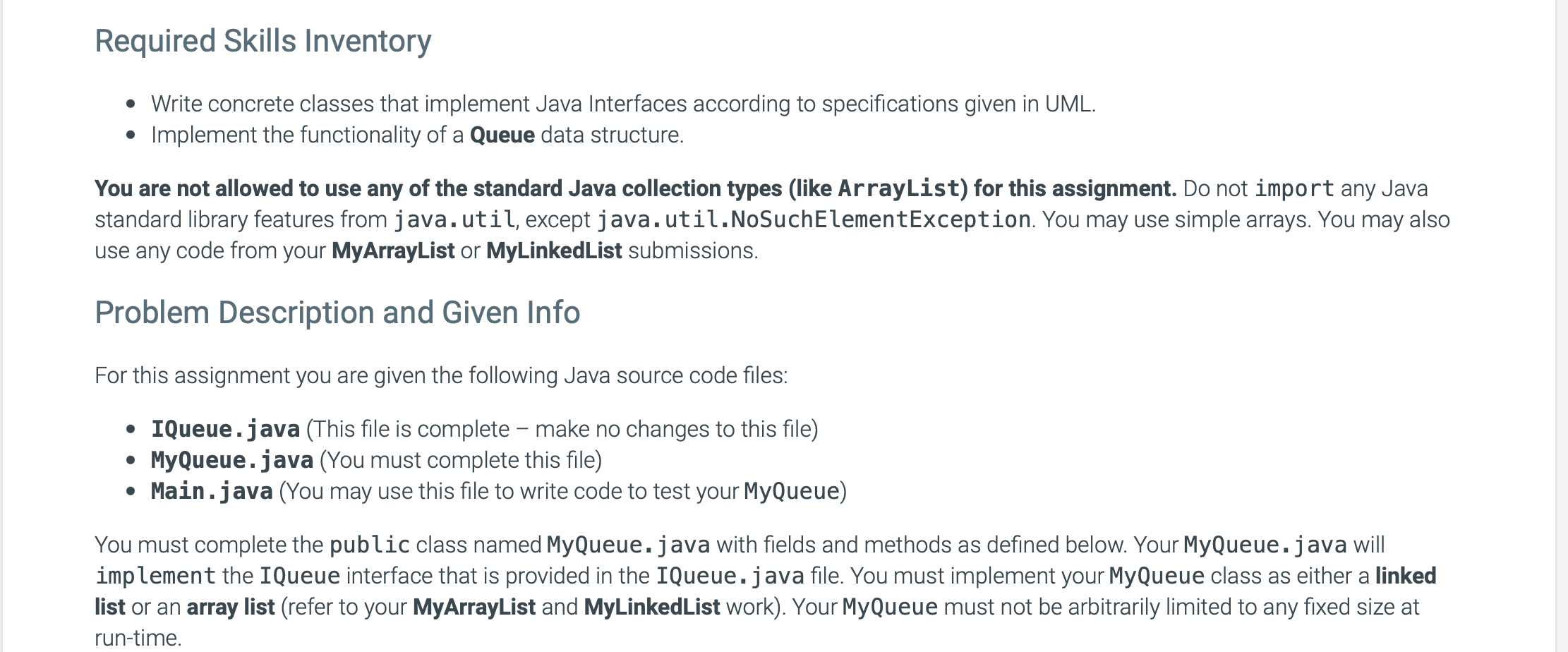
Task: Click bold MyArrayList before the word submissions
Action: tap(393, 250)
